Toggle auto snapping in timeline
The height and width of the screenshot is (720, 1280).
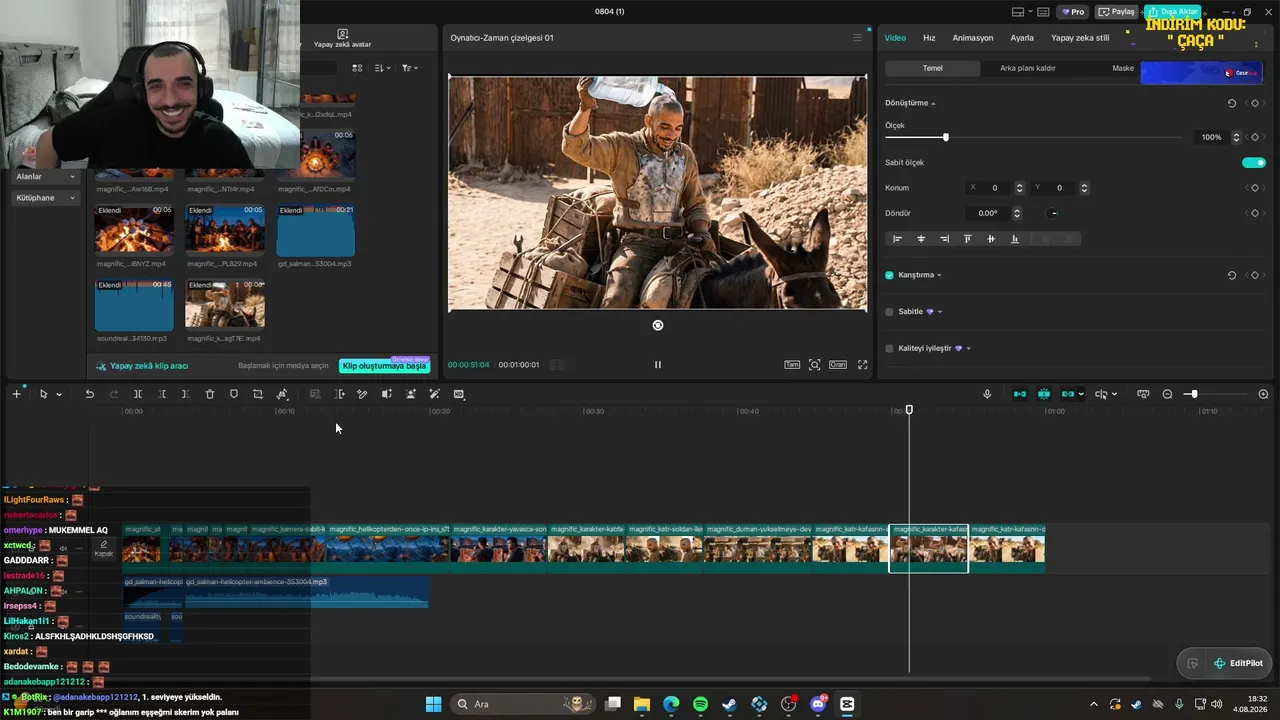tap(1044, 394)
